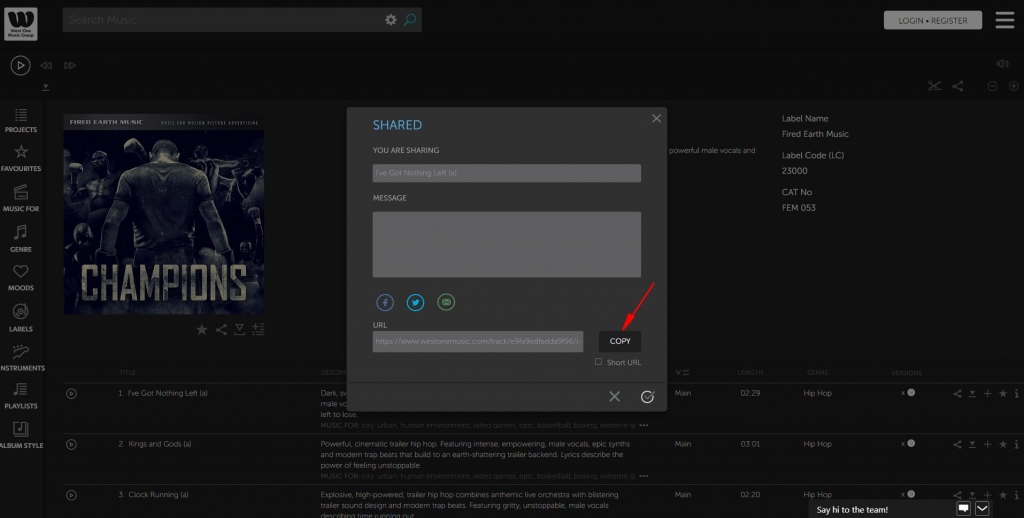Open Favourites in the sidebar
Image resolution: width=1024 pixels, height=518 pixels.
point(21,159)
